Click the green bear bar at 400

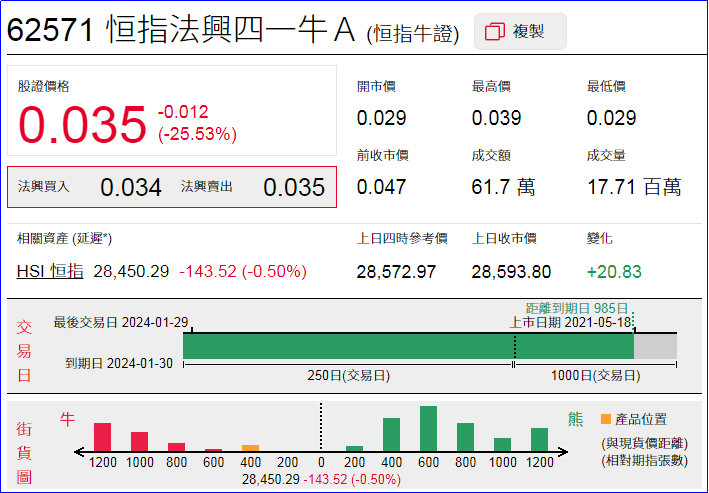pos(391,435)
